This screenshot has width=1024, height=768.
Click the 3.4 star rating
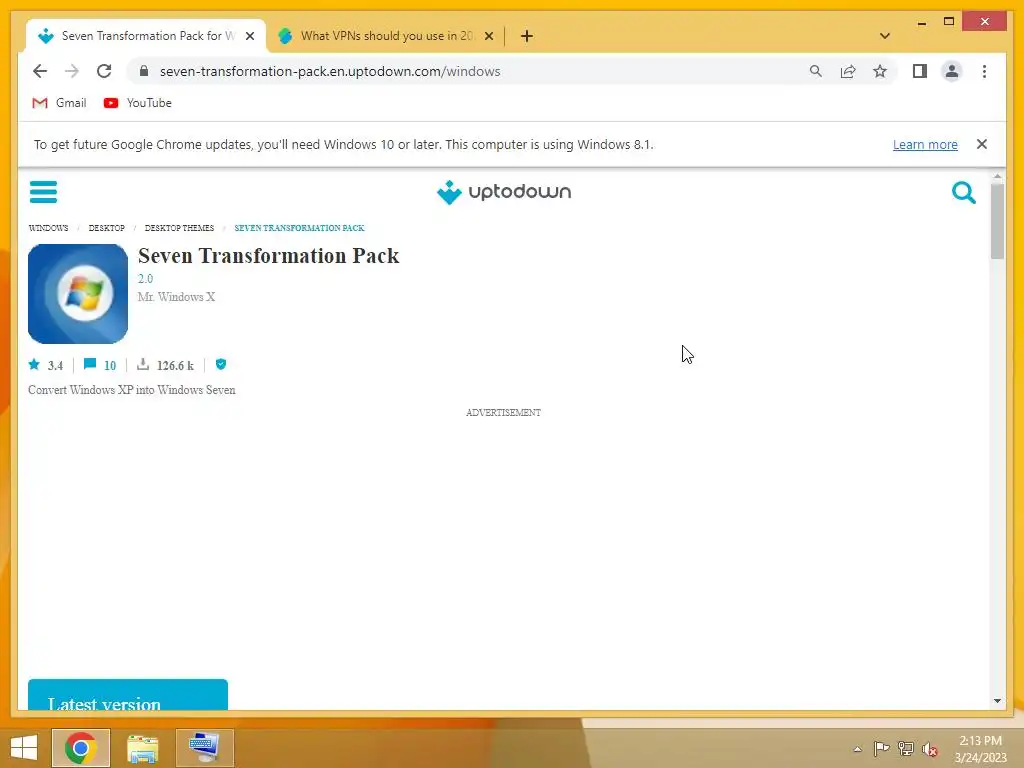(x=46, y=365)
